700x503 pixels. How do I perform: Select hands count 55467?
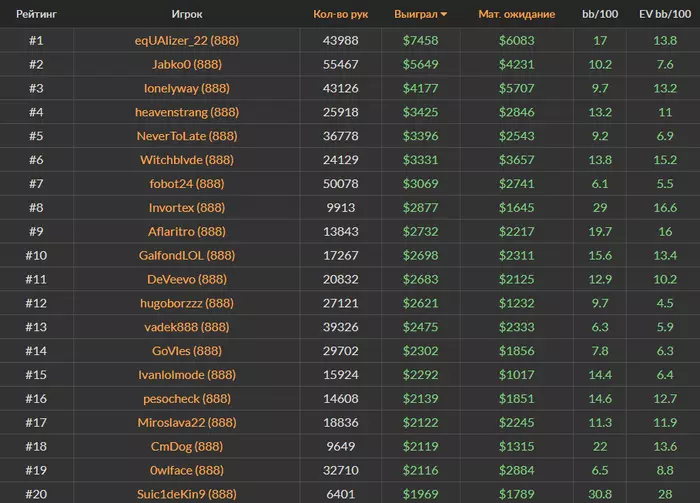coord(341,64)
